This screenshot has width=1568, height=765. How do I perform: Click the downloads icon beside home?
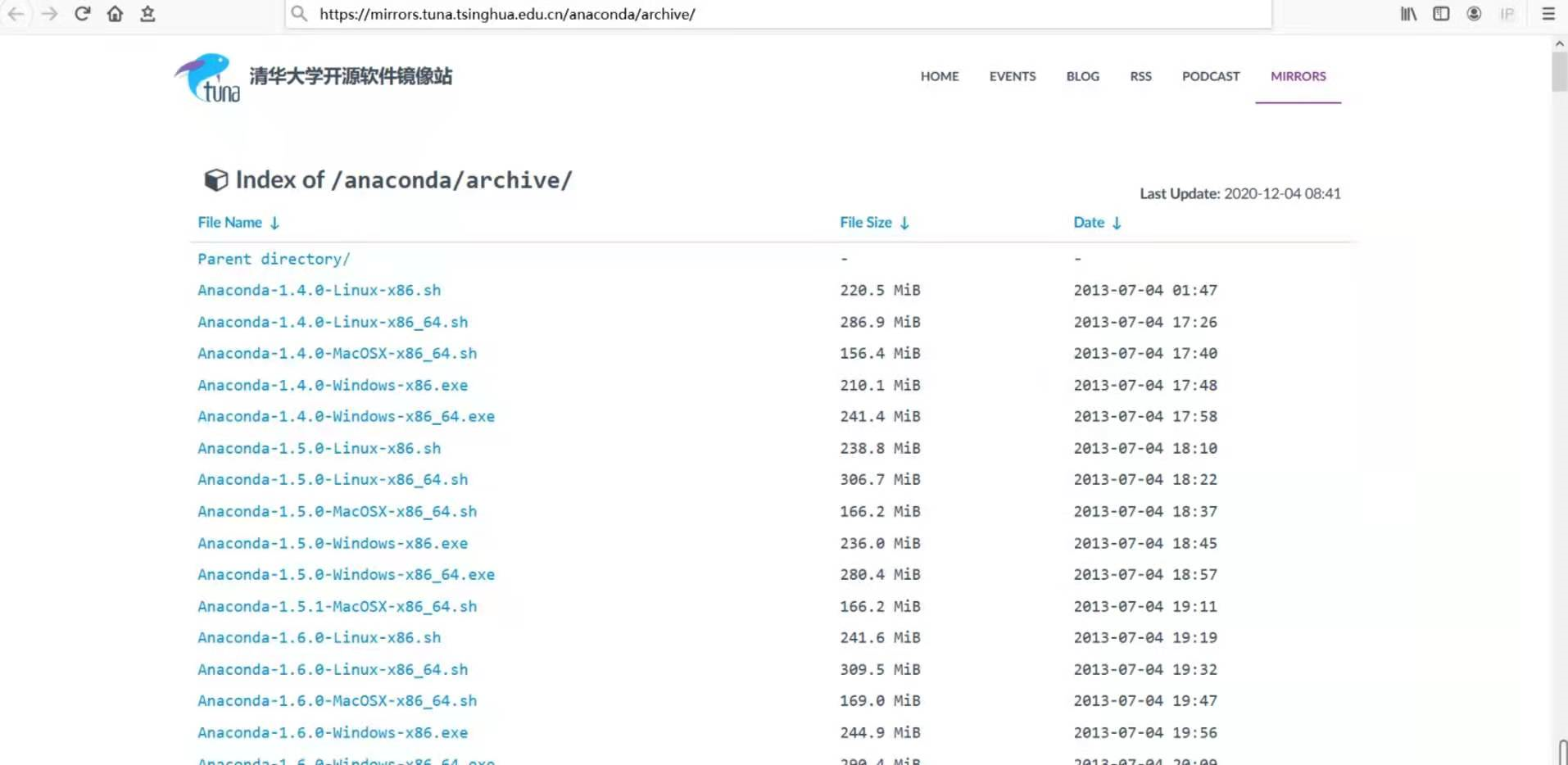coord(147,14)
